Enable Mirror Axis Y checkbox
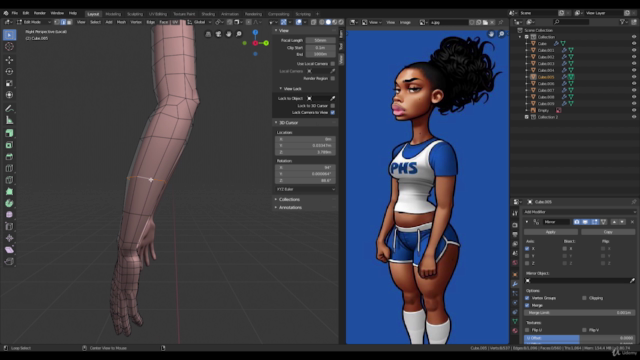 pos(527,256)
